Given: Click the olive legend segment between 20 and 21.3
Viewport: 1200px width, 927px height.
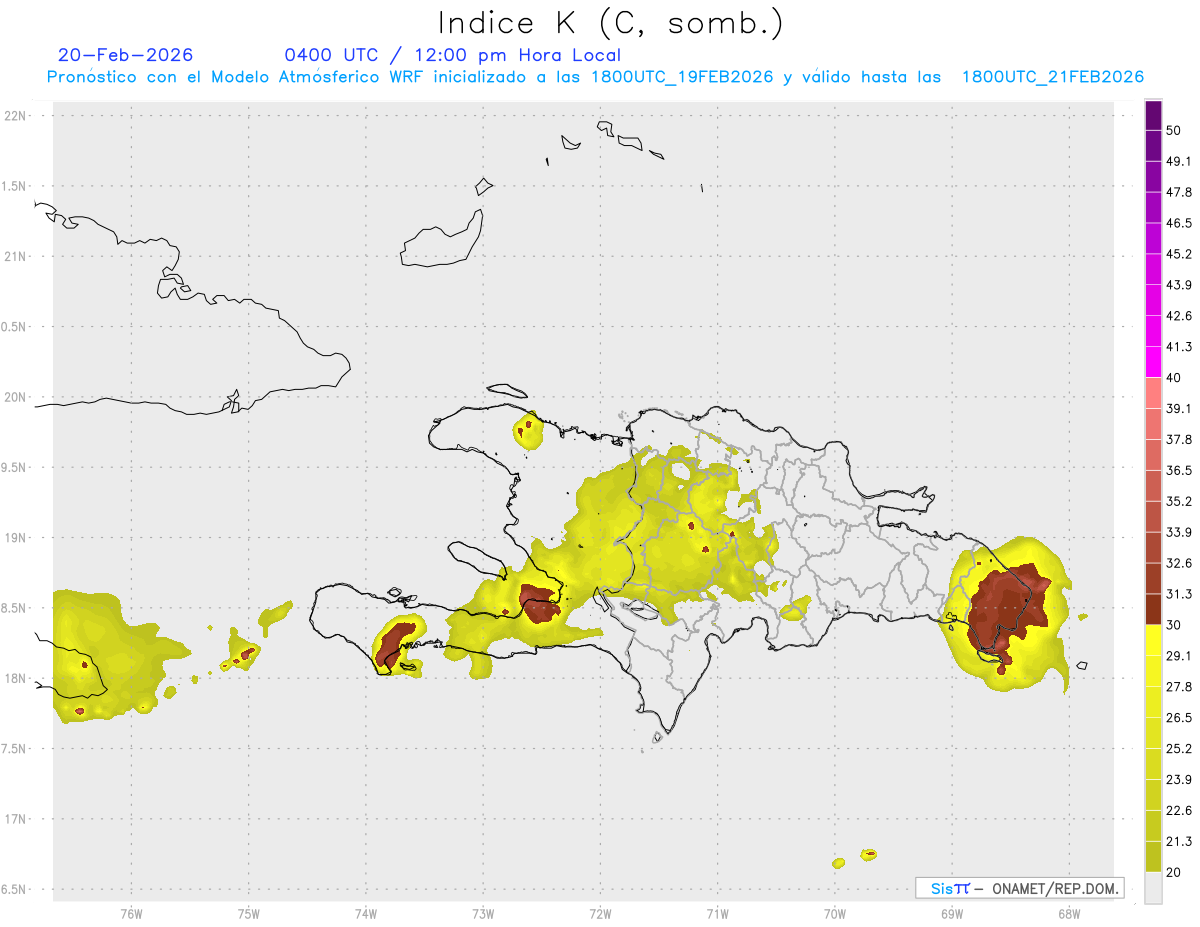Looking at the screenshot, I should click(x=1153, y=856).
